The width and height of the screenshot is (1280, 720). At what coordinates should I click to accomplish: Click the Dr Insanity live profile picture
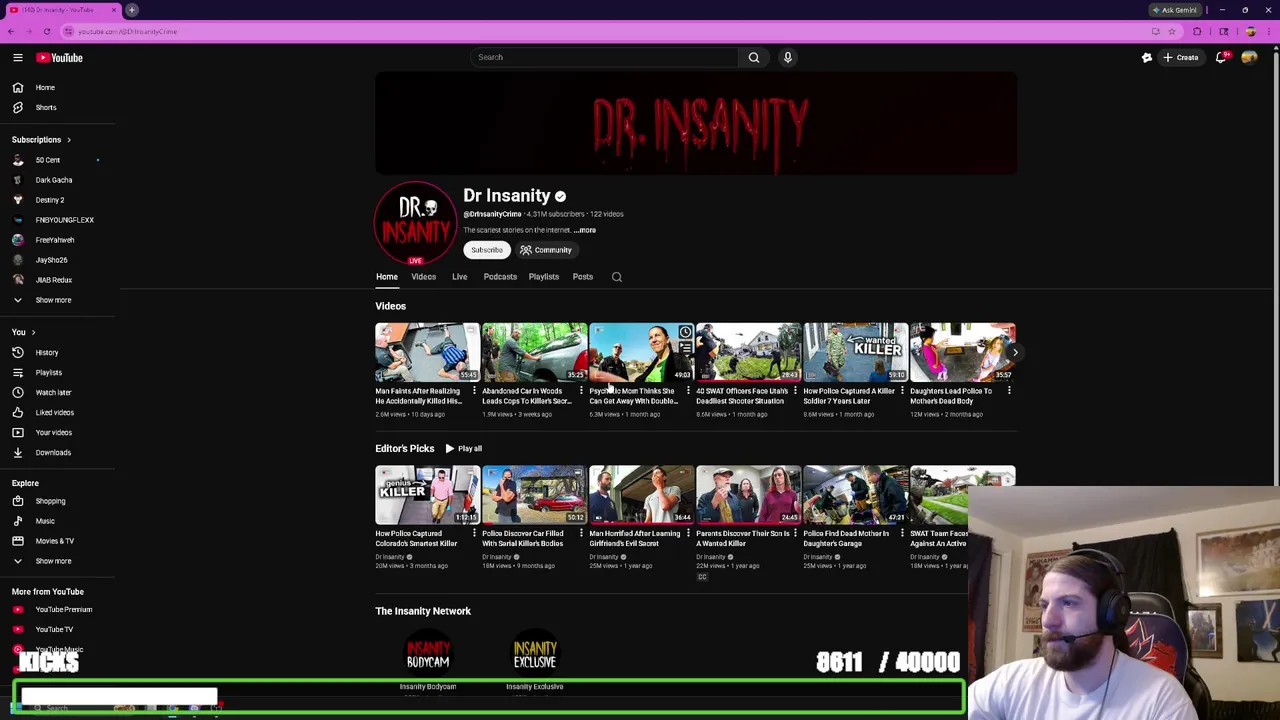click(415, 223)
